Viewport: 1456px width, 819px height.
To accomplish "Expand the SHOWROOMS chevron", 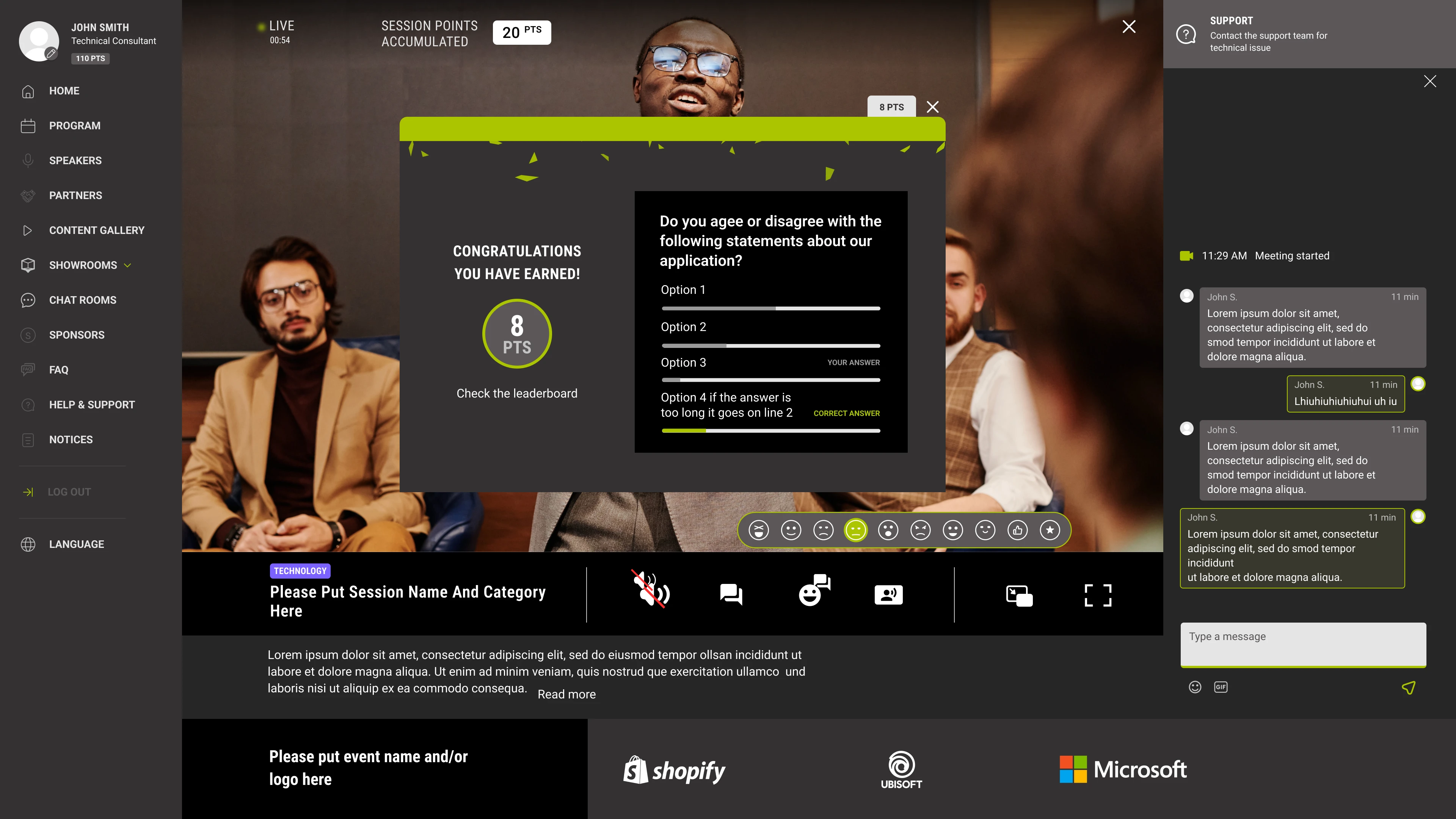I will 128,266.
